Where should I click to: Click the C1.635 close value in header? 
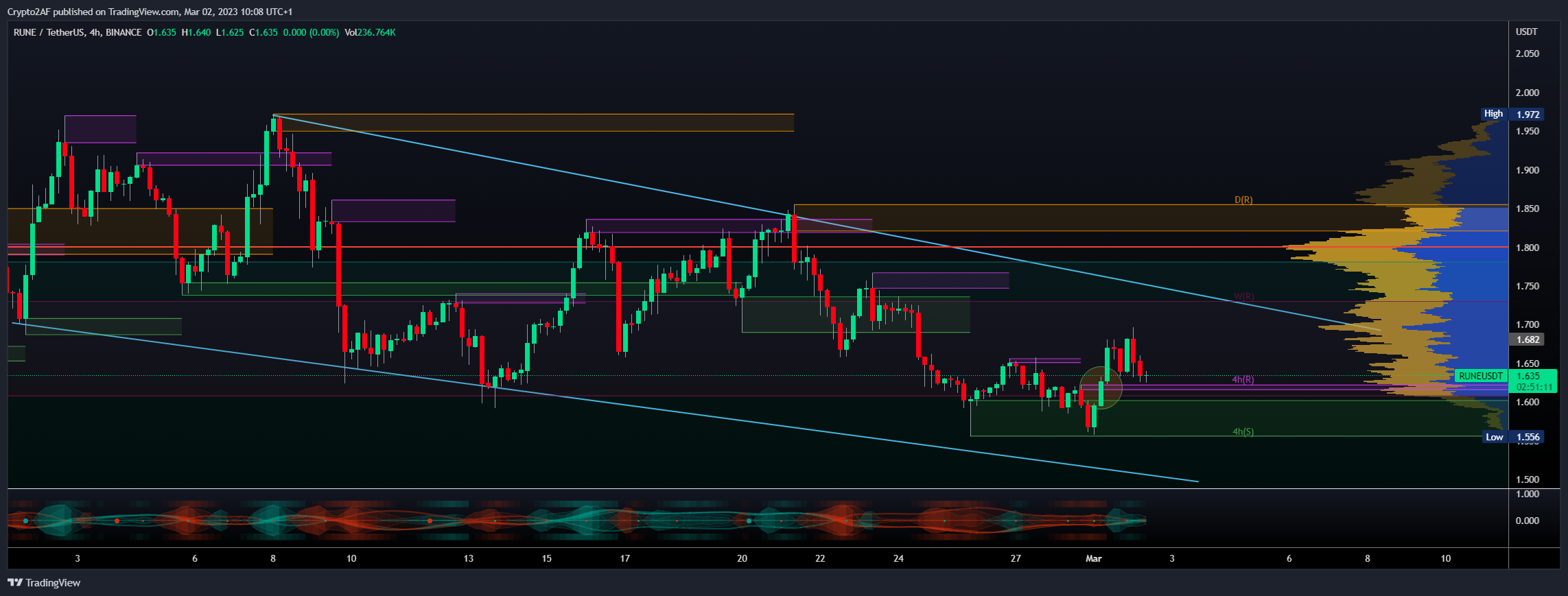point(264,32)
